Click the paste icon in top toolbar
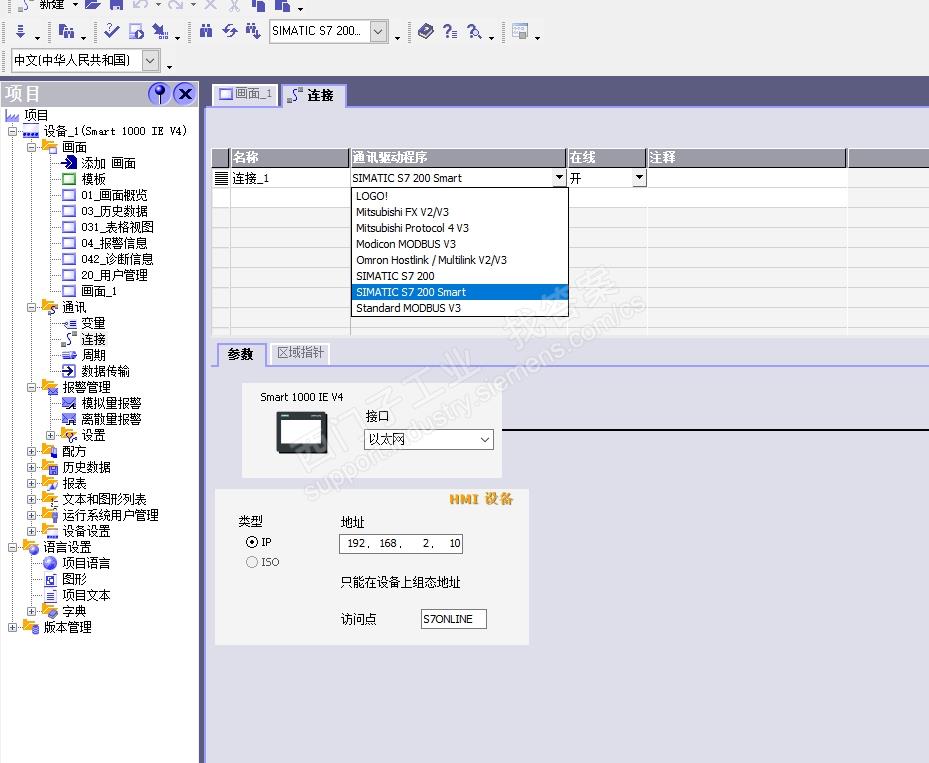This screenshot has height=763, width=929. coord(283,5)
